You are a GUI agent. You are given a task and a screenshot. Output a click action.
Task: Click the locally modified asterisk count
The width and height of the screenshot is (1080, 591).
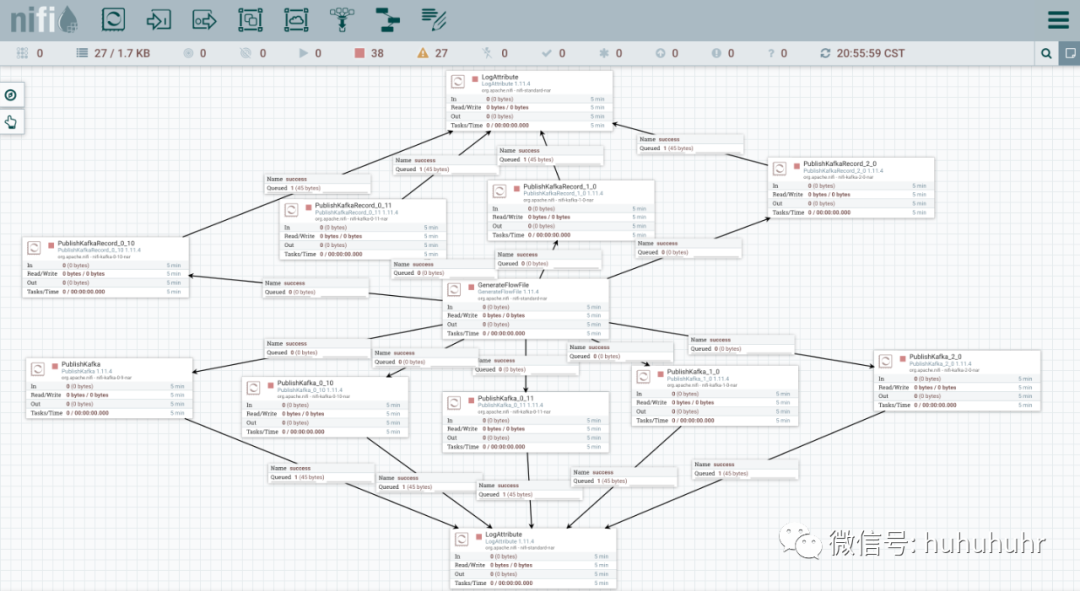pyautogui.click(x=610, y=53)
